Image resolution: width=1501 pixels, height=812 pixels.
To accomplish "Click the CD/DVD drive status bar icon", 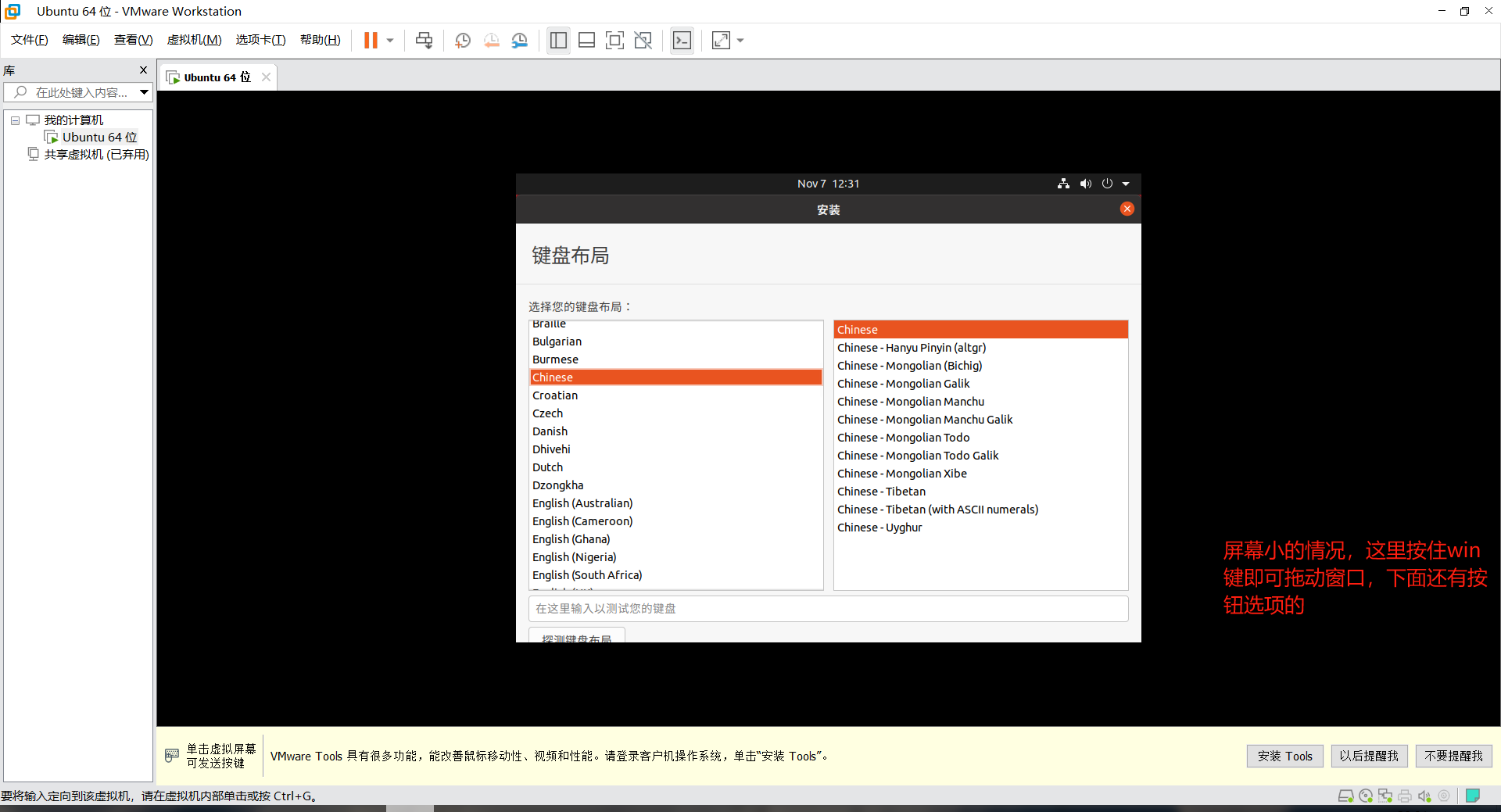I will coord(1366,796).
